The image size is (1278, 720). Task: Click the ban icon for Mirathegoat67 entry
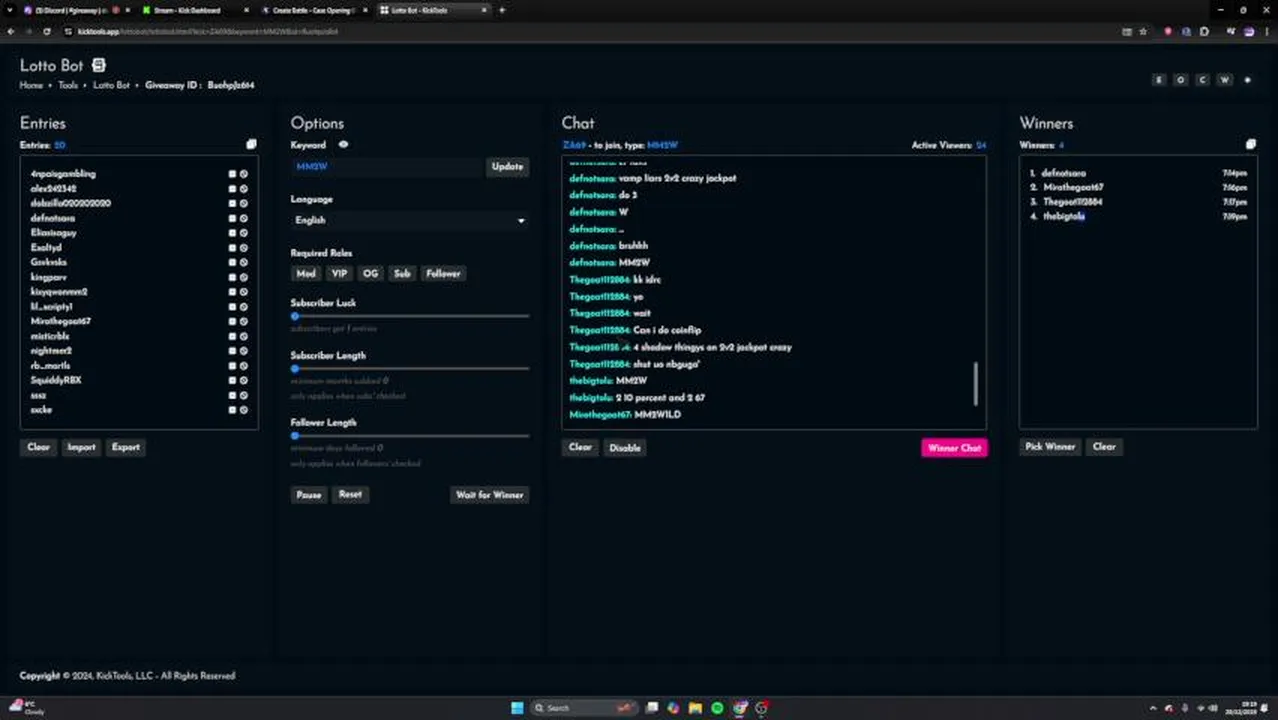click(243, 321)
